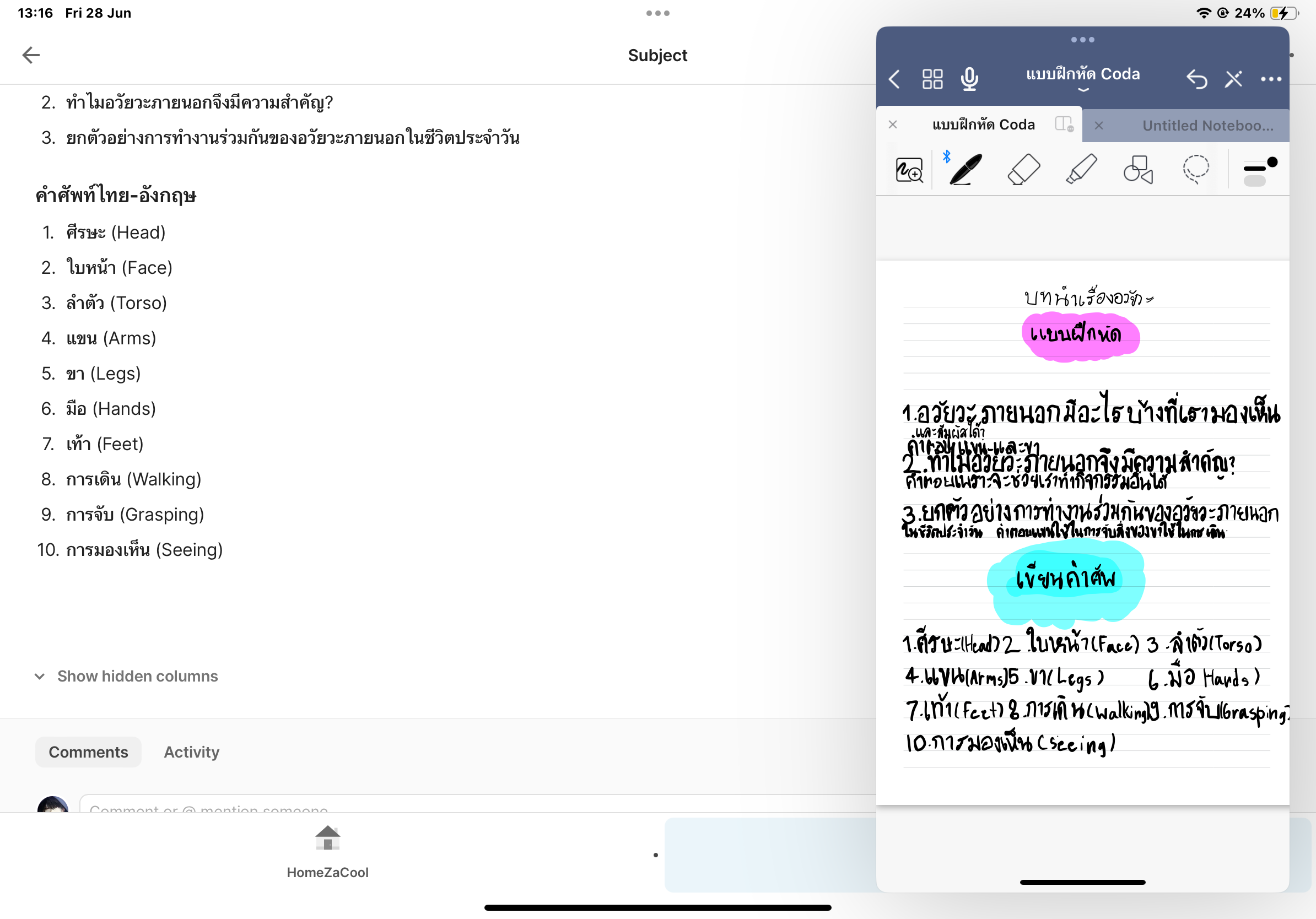The height and width of the screenshot is (919, 1316).
Task: Open the thumbnail grid view
Action: coord(932,79)
